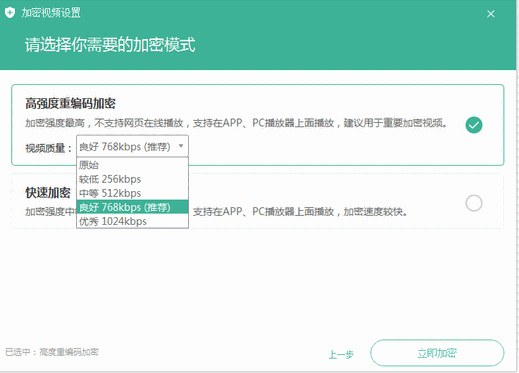Viewport: 519px width, 373px height.
Task: Choose 较低 256kbps option
Action: (x=132, y=179)
